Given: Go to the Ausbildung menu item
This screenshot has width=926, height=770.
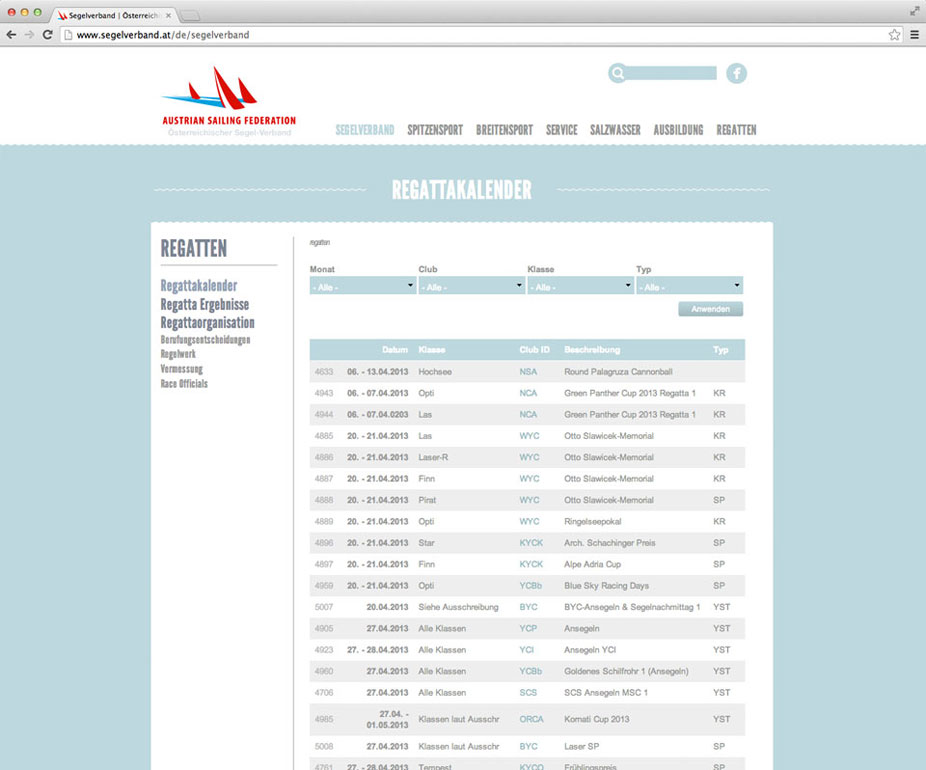Looking at the screenshot, I should [x=678, y=130].
